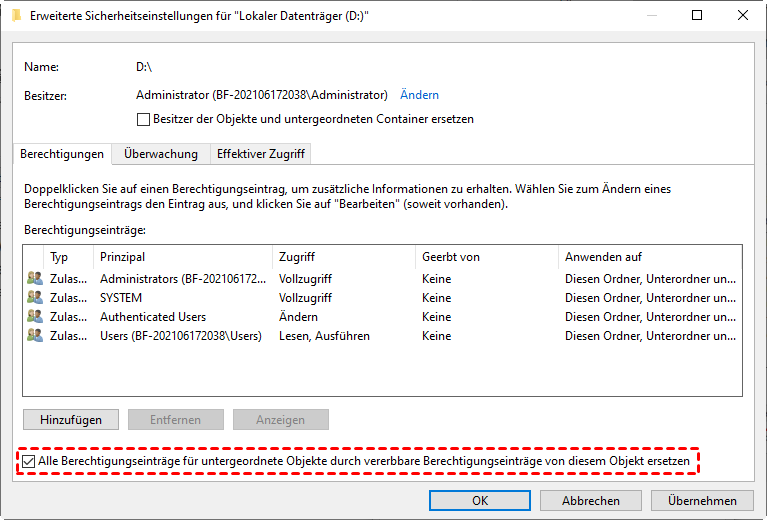Select the 'Authenticated Users' entry
767x520 pixels.
point(153,317)
